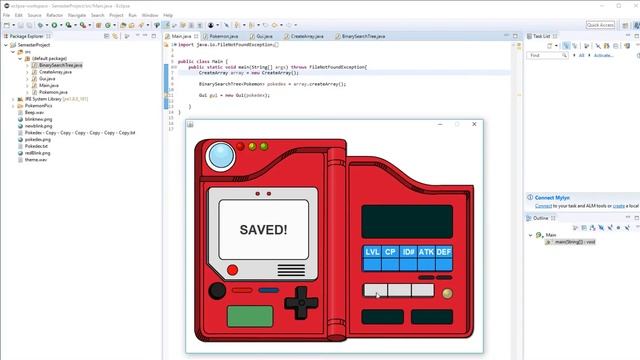The height and width of the screenshot is (360, 640).
Task: Click the Save toolbar icon
Action: click(x=20, y=25)
